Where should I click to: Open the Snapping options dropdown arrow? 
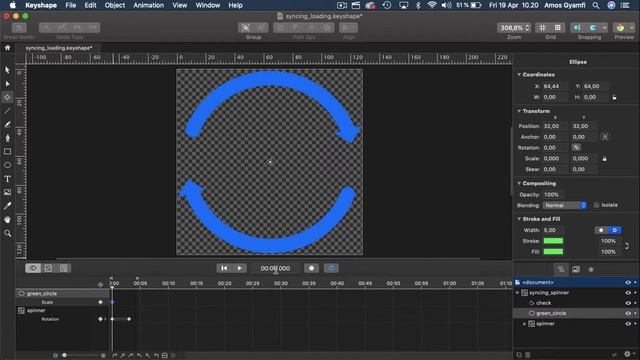[604, 27]
